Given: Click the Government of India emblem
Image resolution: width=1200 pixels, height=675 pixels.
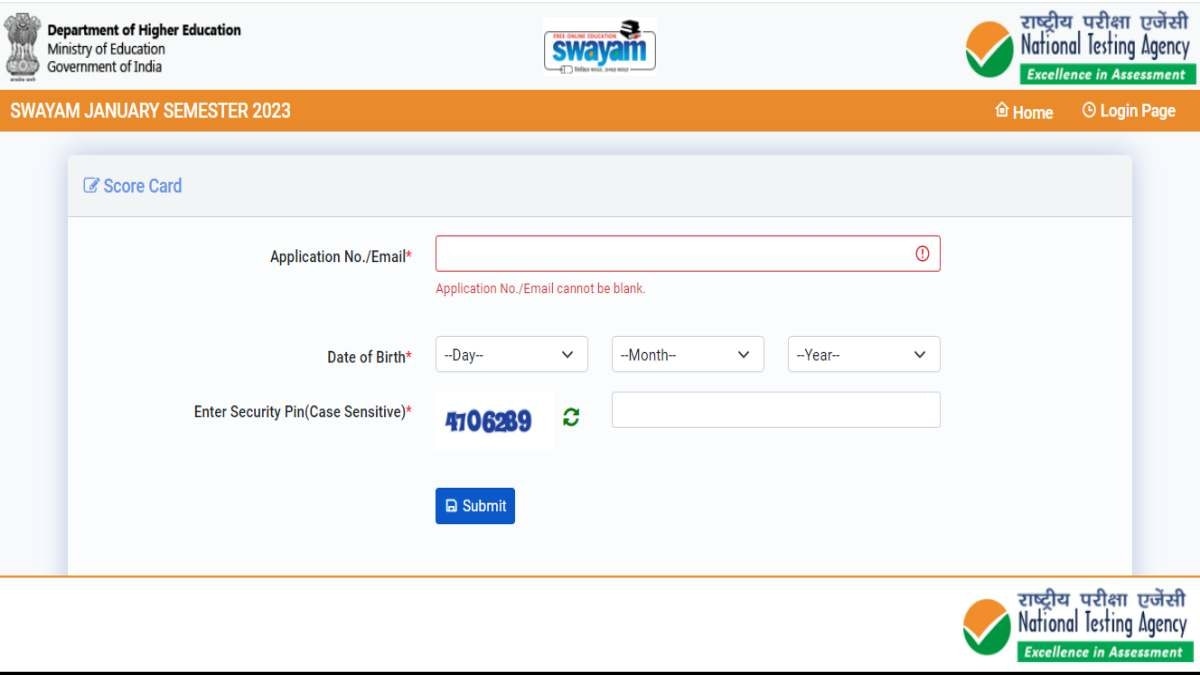Looking at the screenshot, I should pyautogui.click(x=23, y=44).
